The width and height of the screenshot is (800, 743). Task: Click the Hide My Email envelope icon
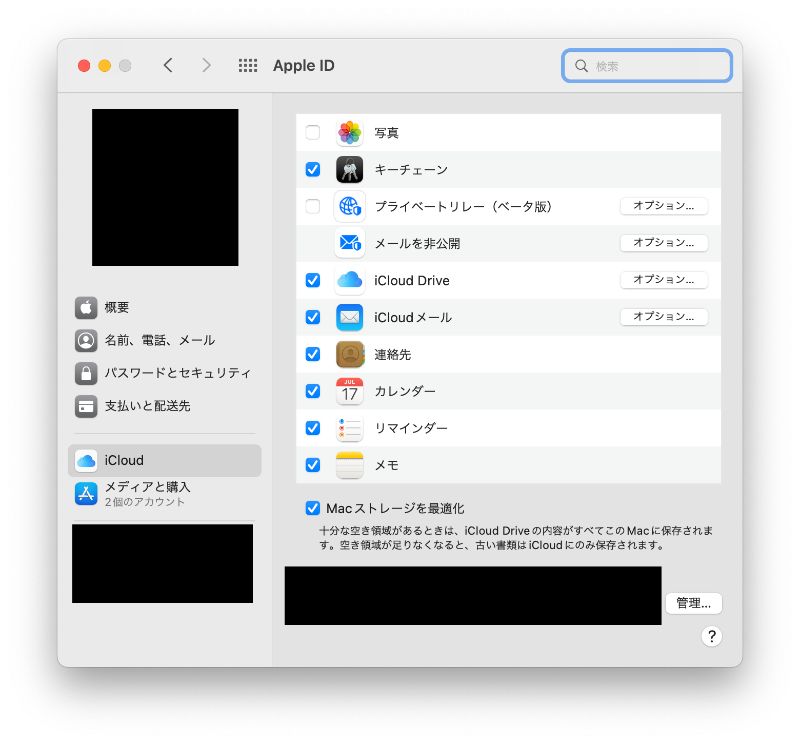click(x=349, y=243)
